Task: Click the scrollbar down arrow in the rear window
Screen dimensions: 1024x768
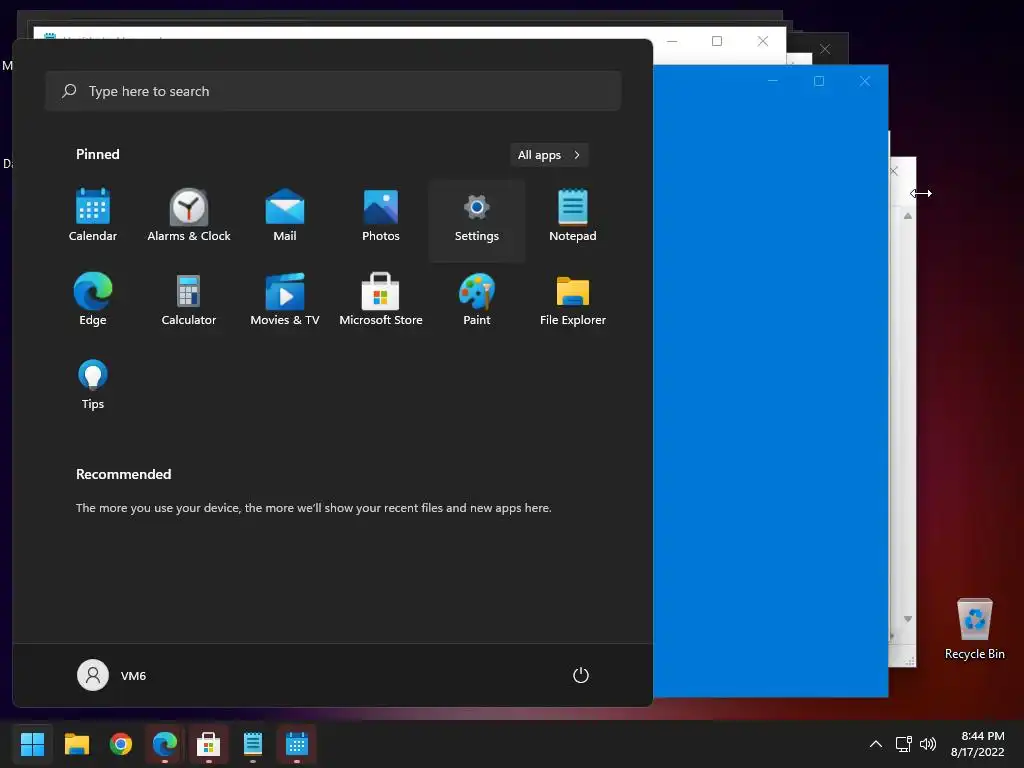Action: (908, 618)
